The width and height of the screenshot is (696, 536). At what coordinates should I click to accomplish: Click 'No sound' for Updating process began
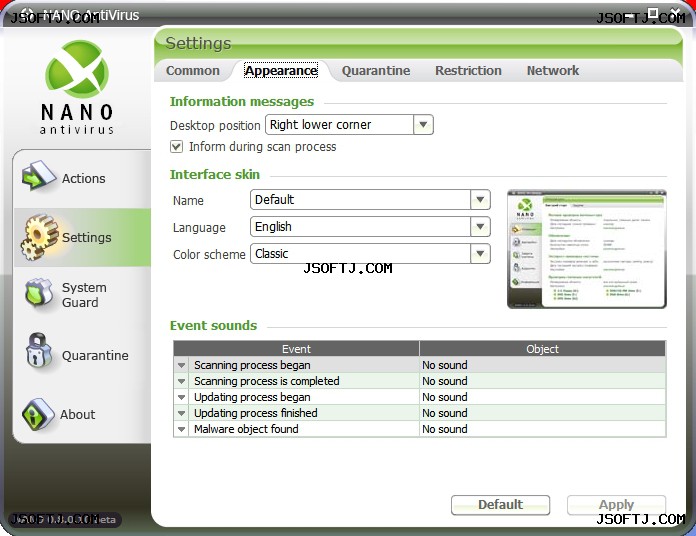click(x=445, y=397)
